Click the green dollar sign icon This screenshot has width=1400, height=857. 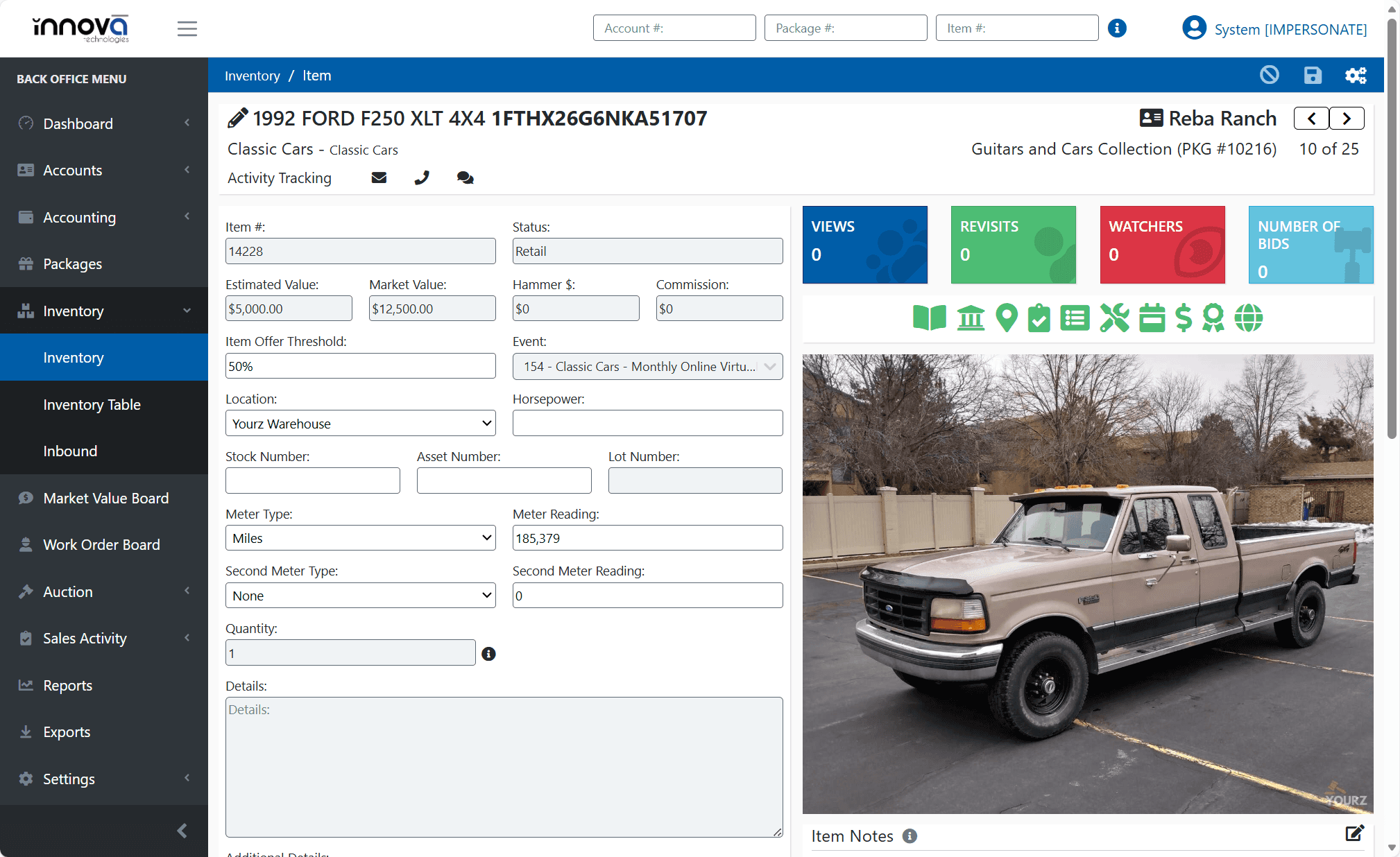click(x=1184, y=318)
